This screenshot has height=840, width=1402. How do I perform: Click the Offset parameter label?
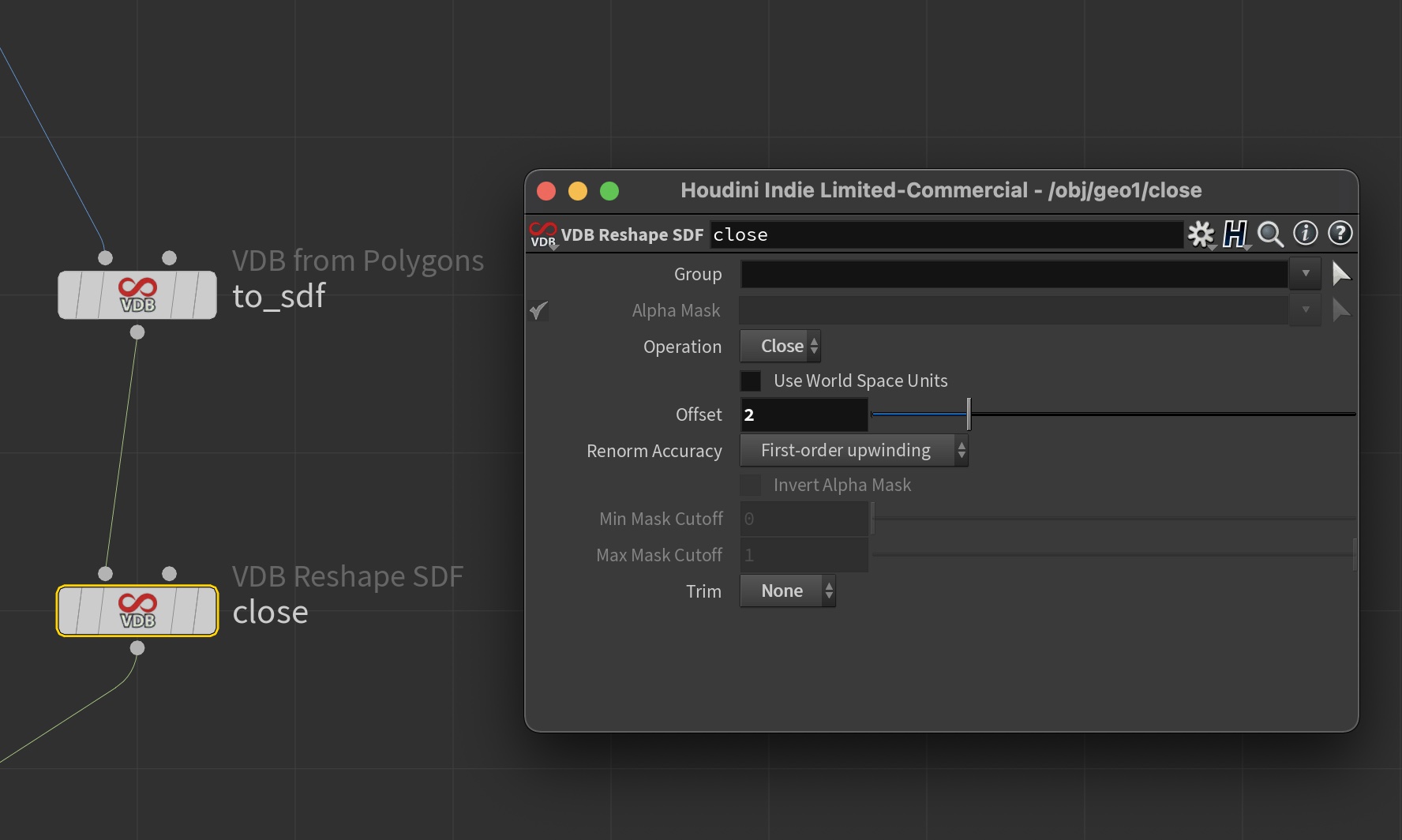coord(699,414)
